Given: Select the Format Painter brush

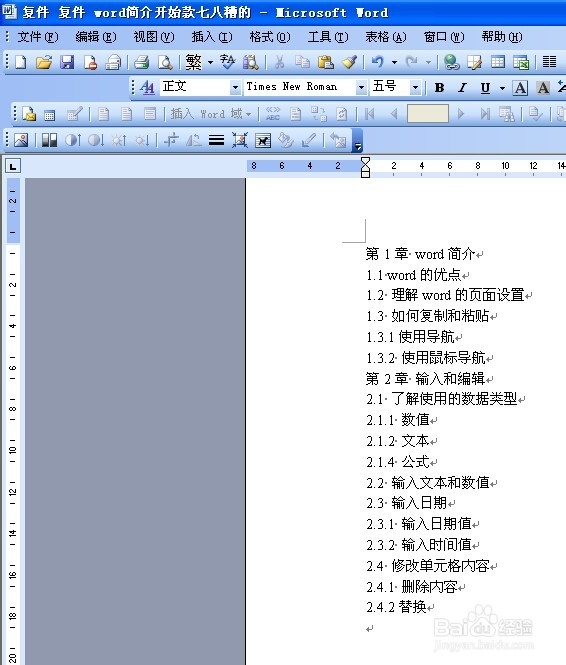Looking at the screenshot, I should coord(349,62).
